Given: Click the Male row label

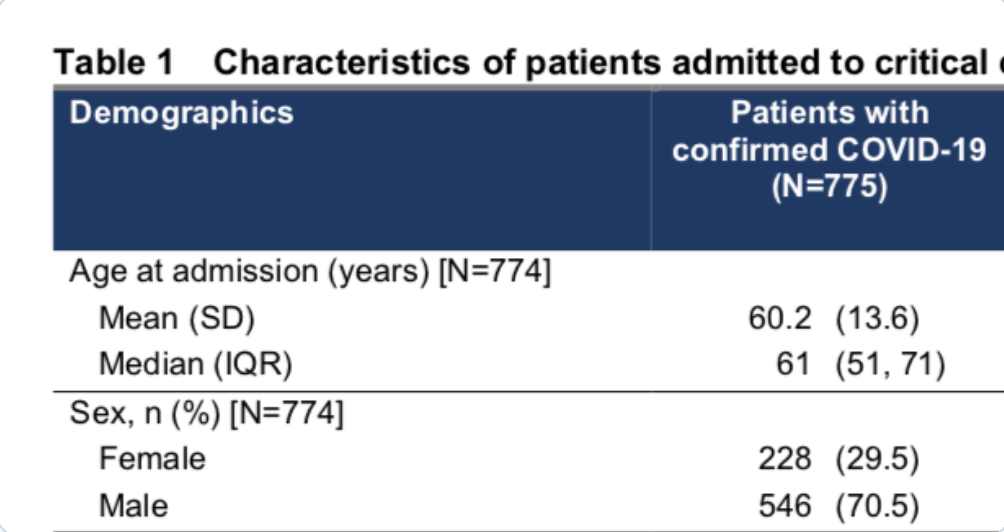Looking at the screenshot, I should 134,505.
